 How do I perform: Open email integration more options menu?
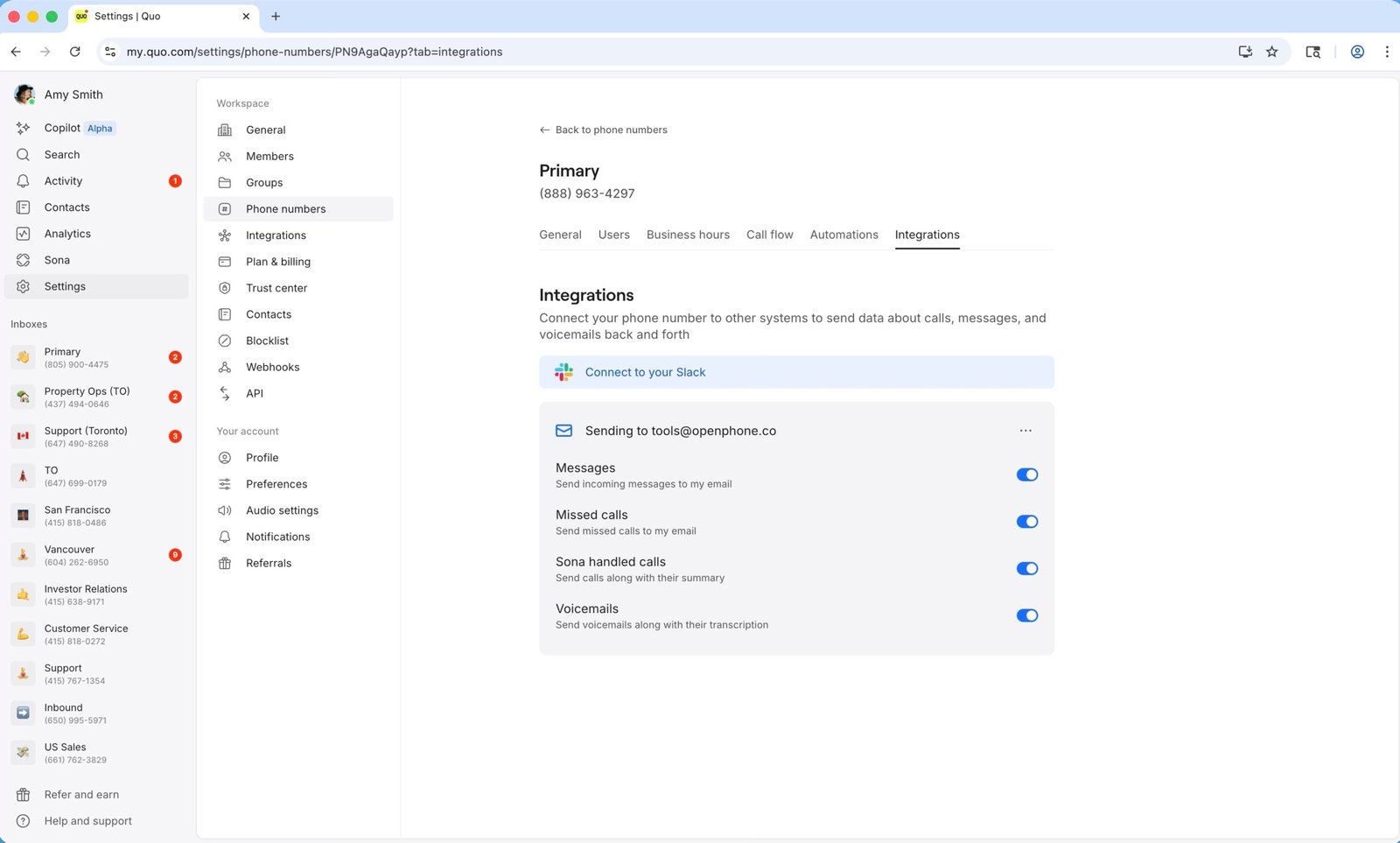(x=1025, y=431)
